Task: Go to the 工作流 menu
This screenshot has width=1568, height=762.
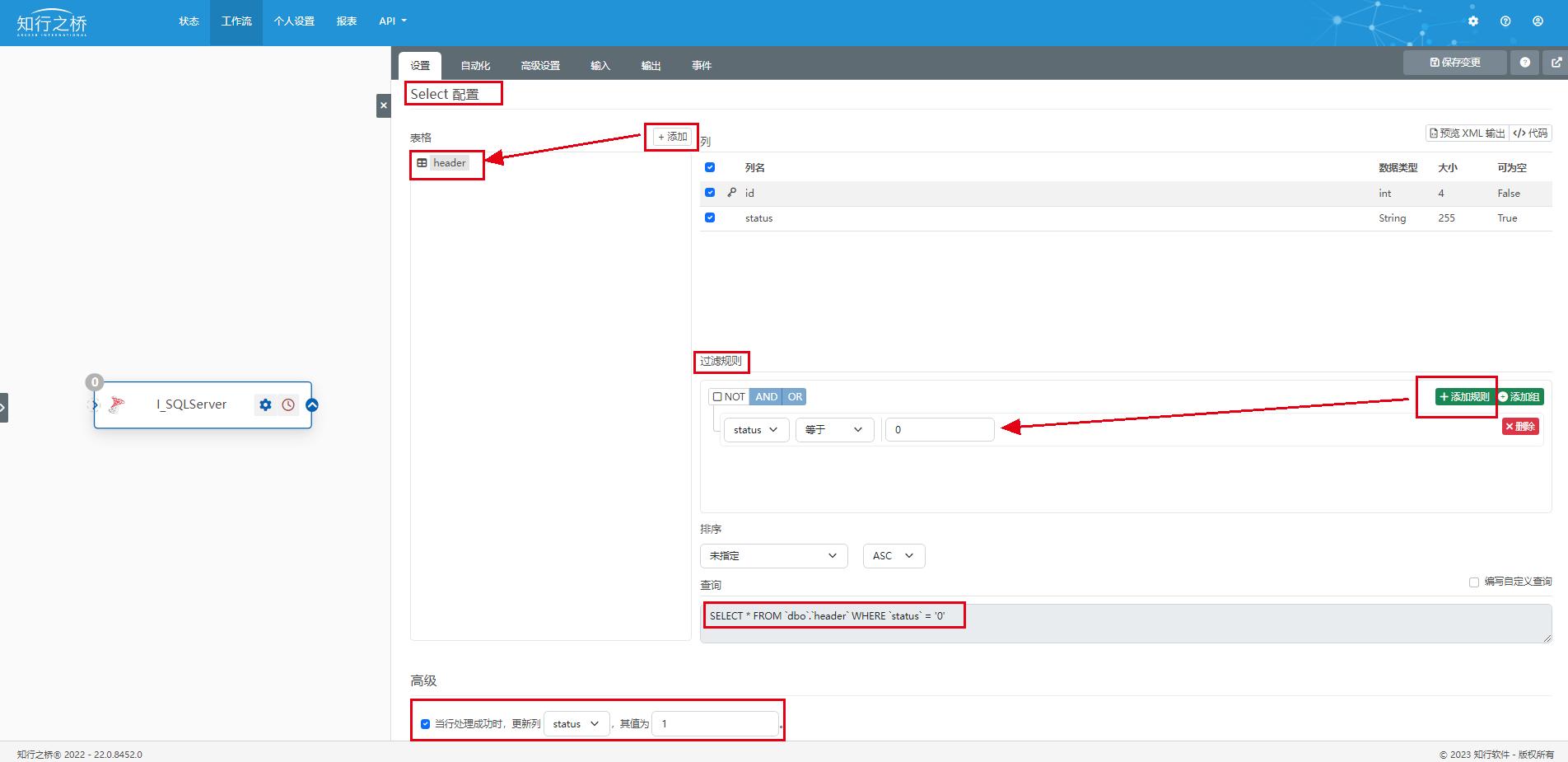Action: (236, 21)
